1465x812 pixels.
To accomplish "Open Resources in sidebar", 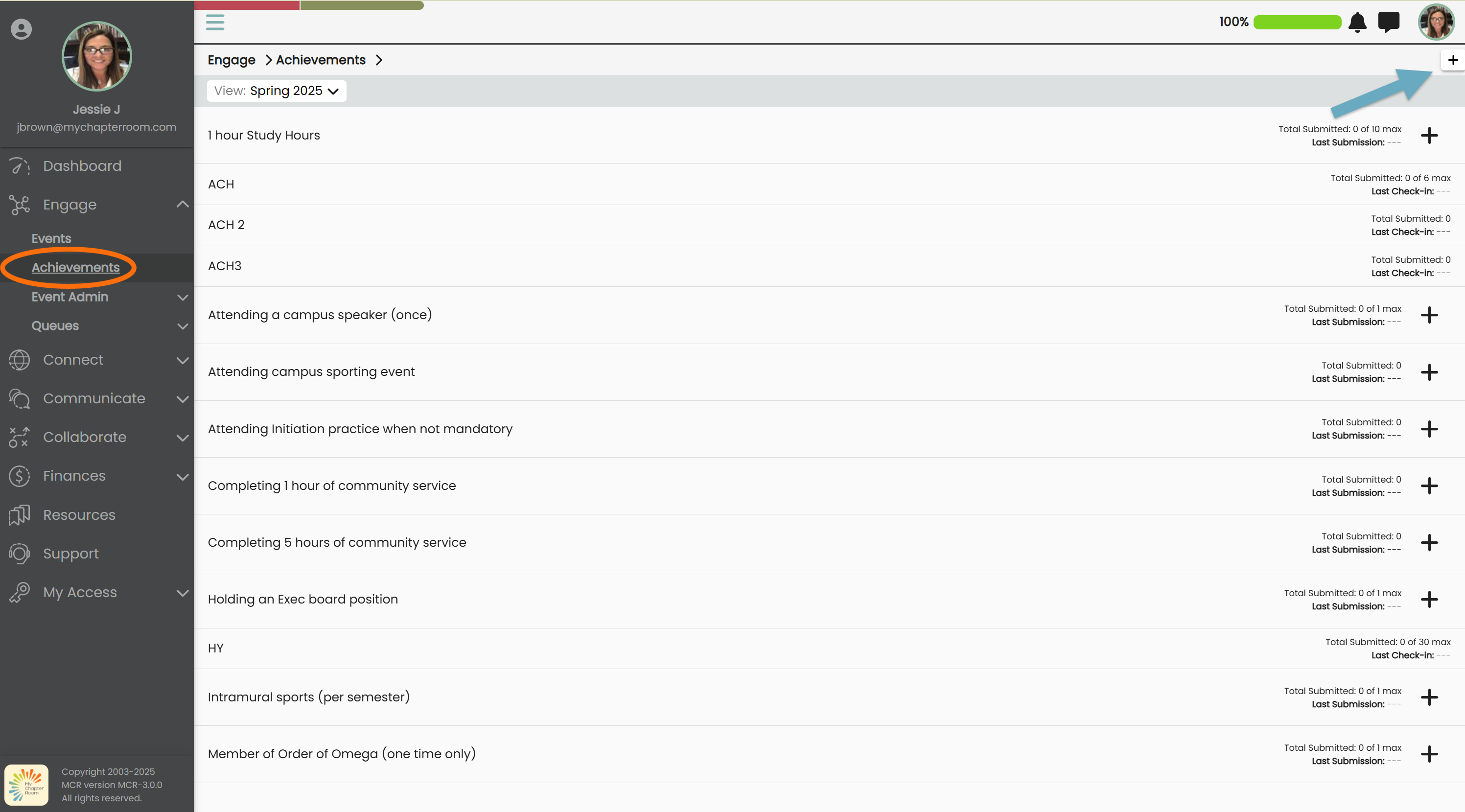I will coord(80,514).
